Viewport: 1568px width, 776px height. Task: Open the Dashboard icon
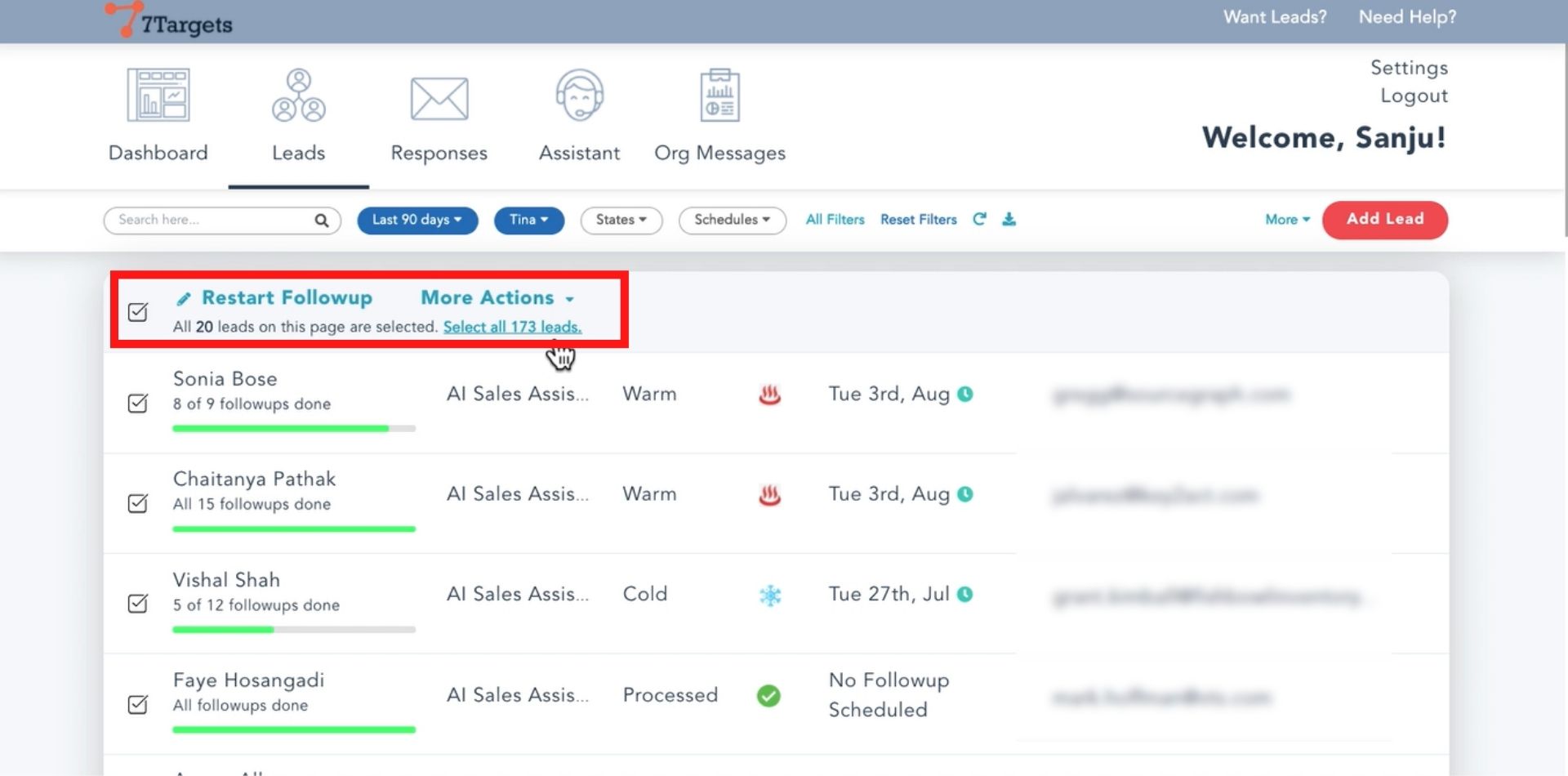[158, 96]
